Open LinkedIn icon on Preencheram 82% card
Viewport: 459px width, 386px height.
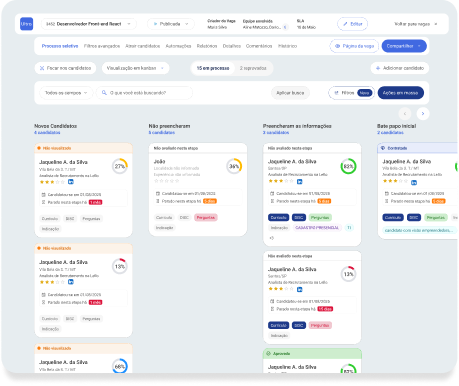[x=299, y=181]
